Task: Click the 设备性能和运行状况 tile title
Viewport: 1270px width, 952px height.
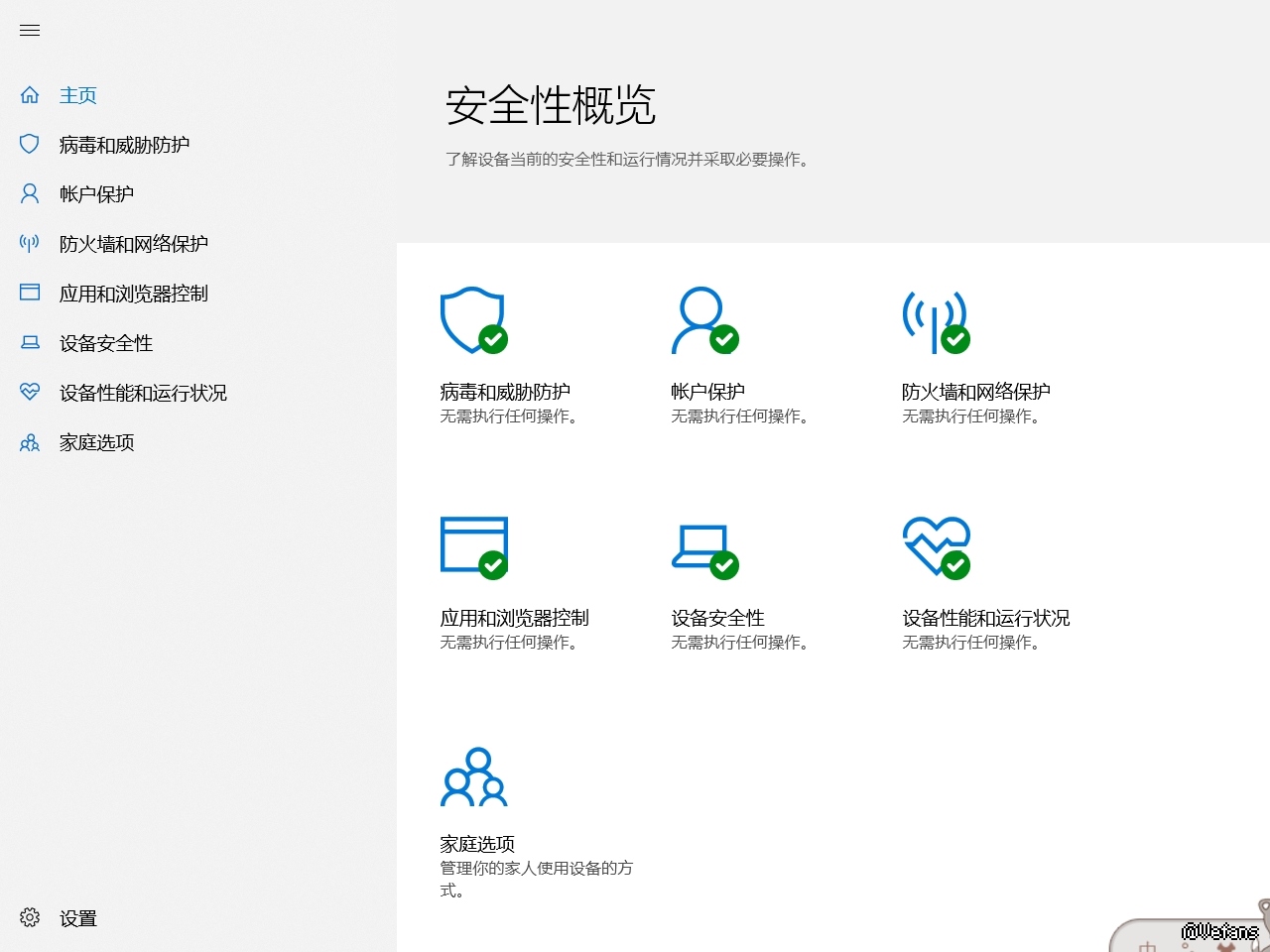Action: pos(986,618)
